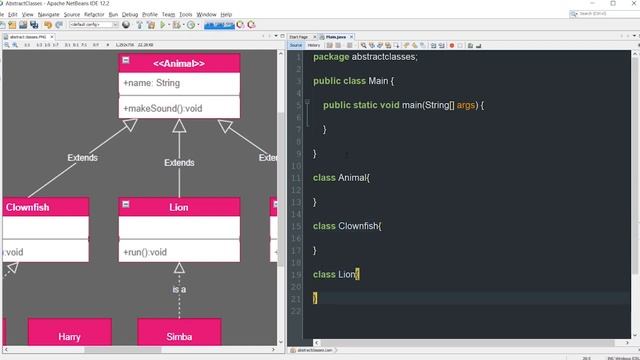Open the Edit menu

tap(13, 14)
